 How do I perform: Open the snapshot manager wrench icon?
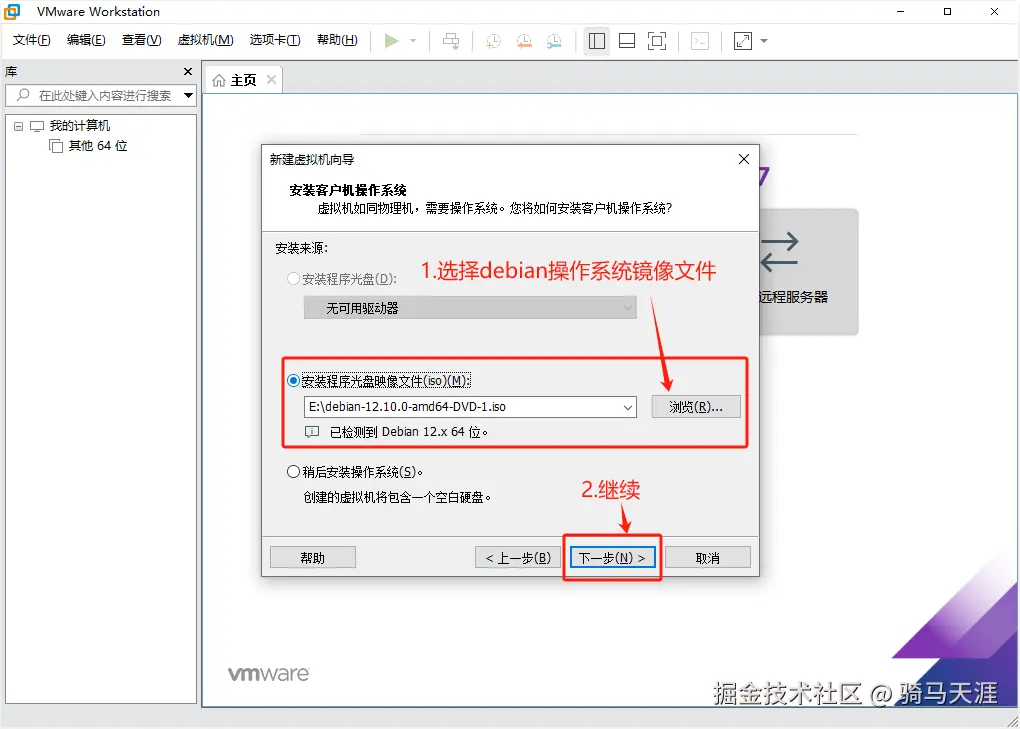pyautogui.click(x=554, y=41)
